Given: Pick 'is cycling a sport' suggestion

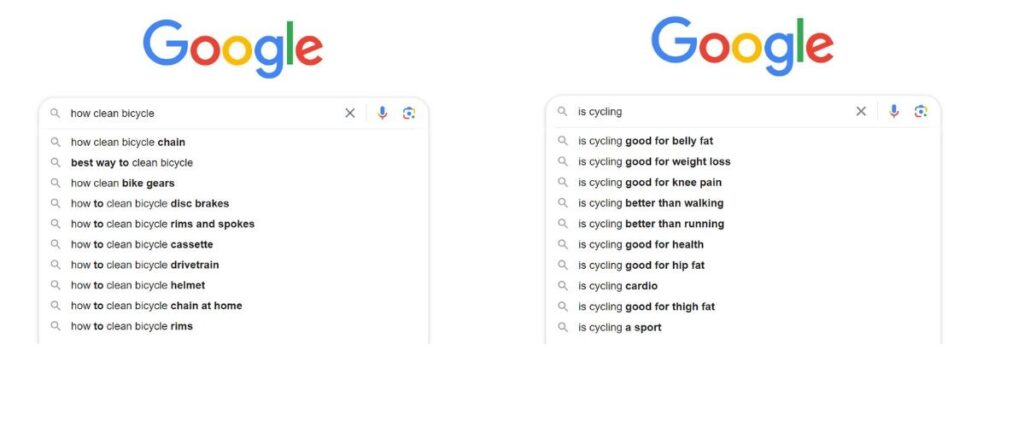Looking at the screenshot, I should click(620, 328).
